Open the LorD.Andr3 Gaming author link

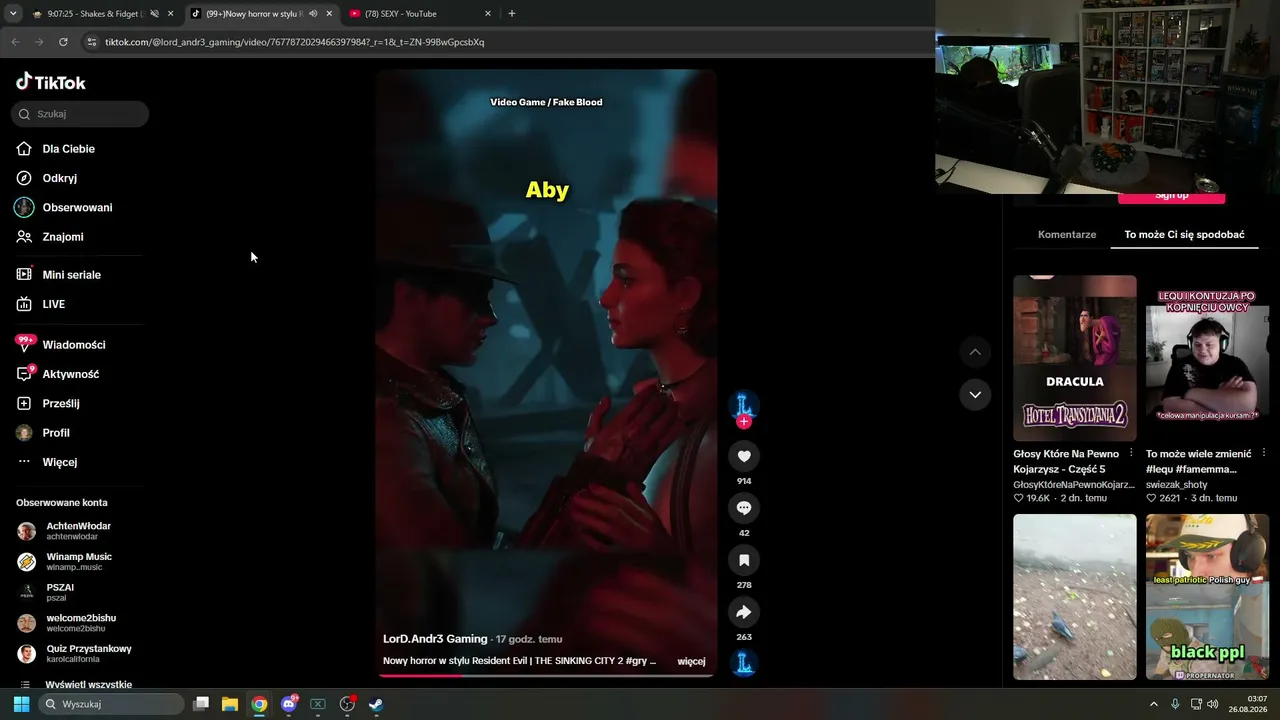pos(435,639)
